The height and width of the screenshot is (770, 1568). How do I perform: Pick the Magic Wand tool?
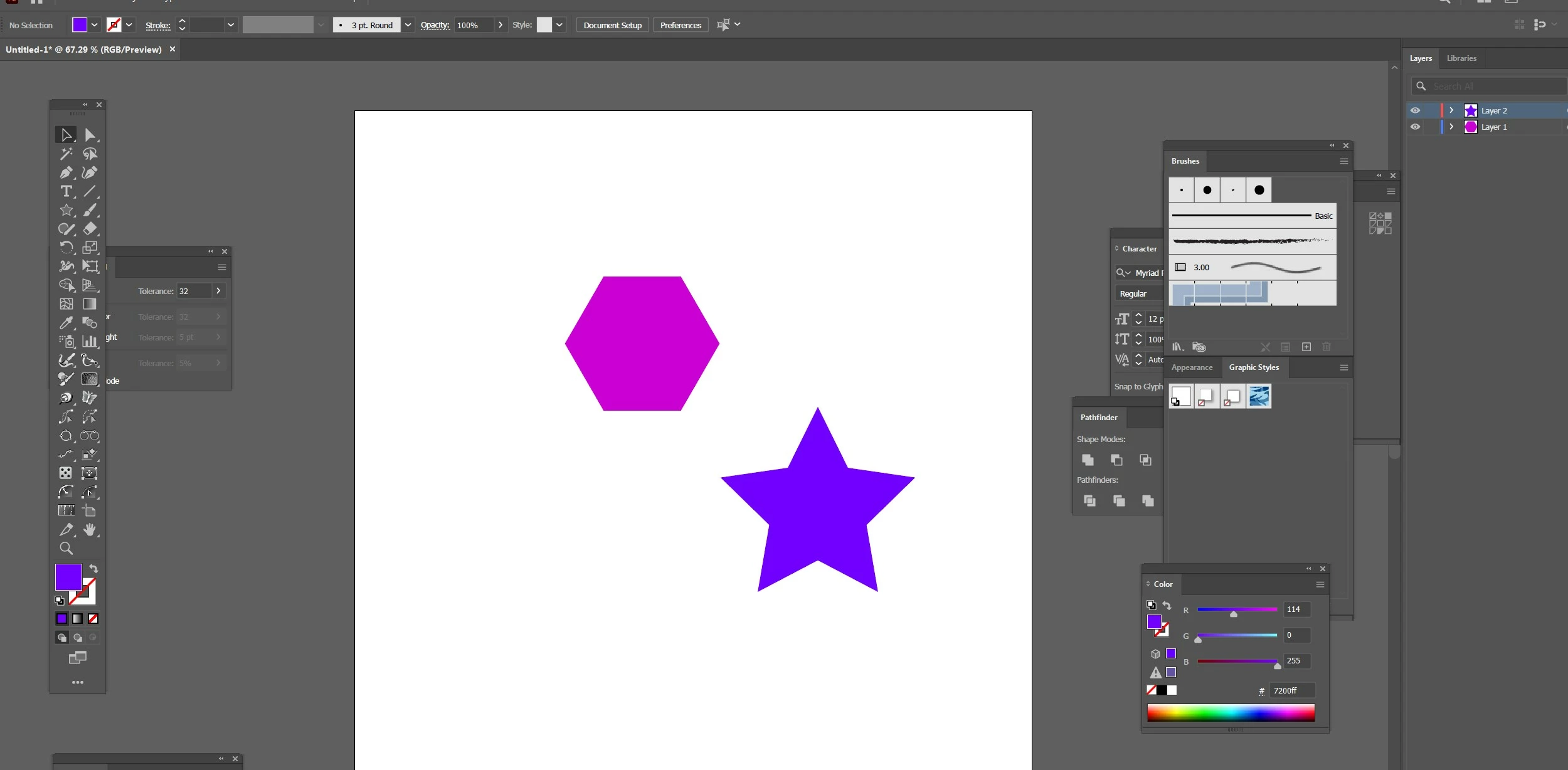coord(66,154)
